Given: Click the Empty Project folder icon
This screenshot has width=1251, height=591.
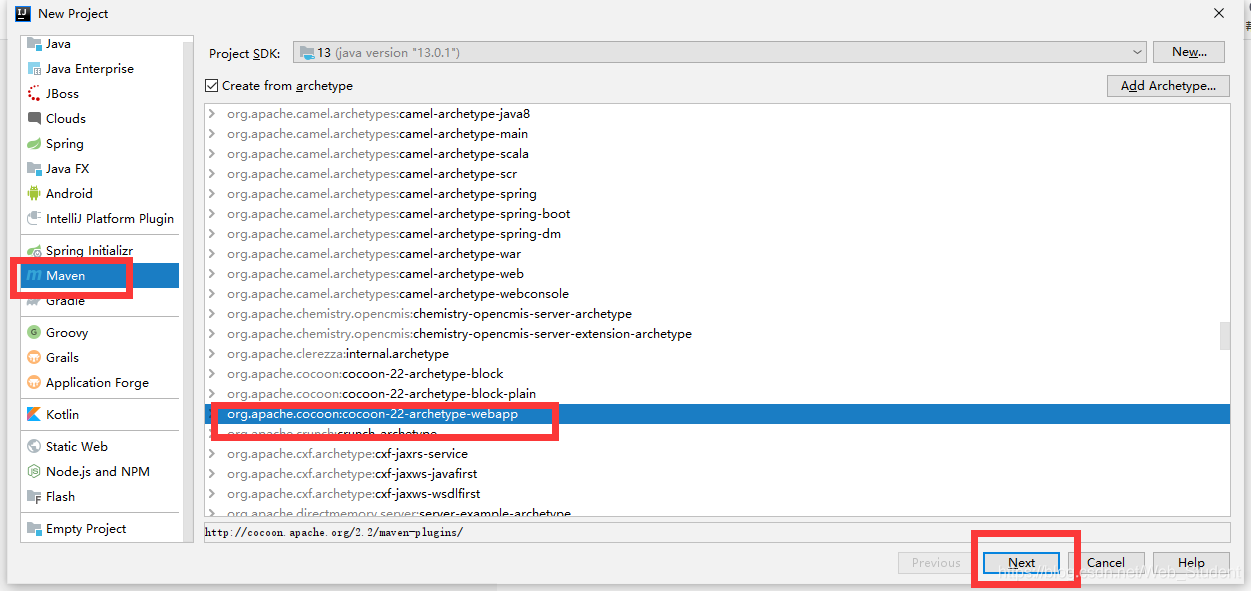Looking at the screenshot, I should (x=34, y=529).
